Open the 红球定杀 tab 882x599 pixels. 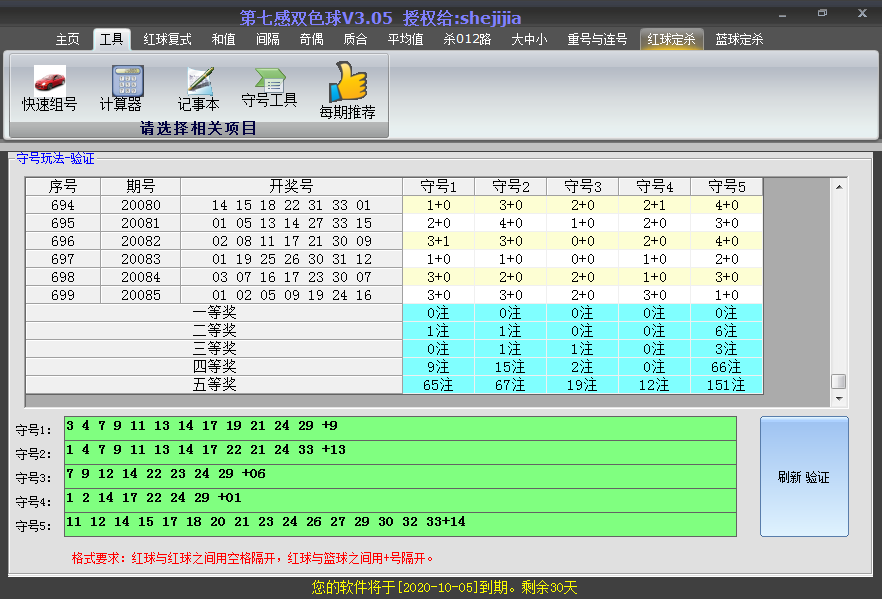coord(671,39)
